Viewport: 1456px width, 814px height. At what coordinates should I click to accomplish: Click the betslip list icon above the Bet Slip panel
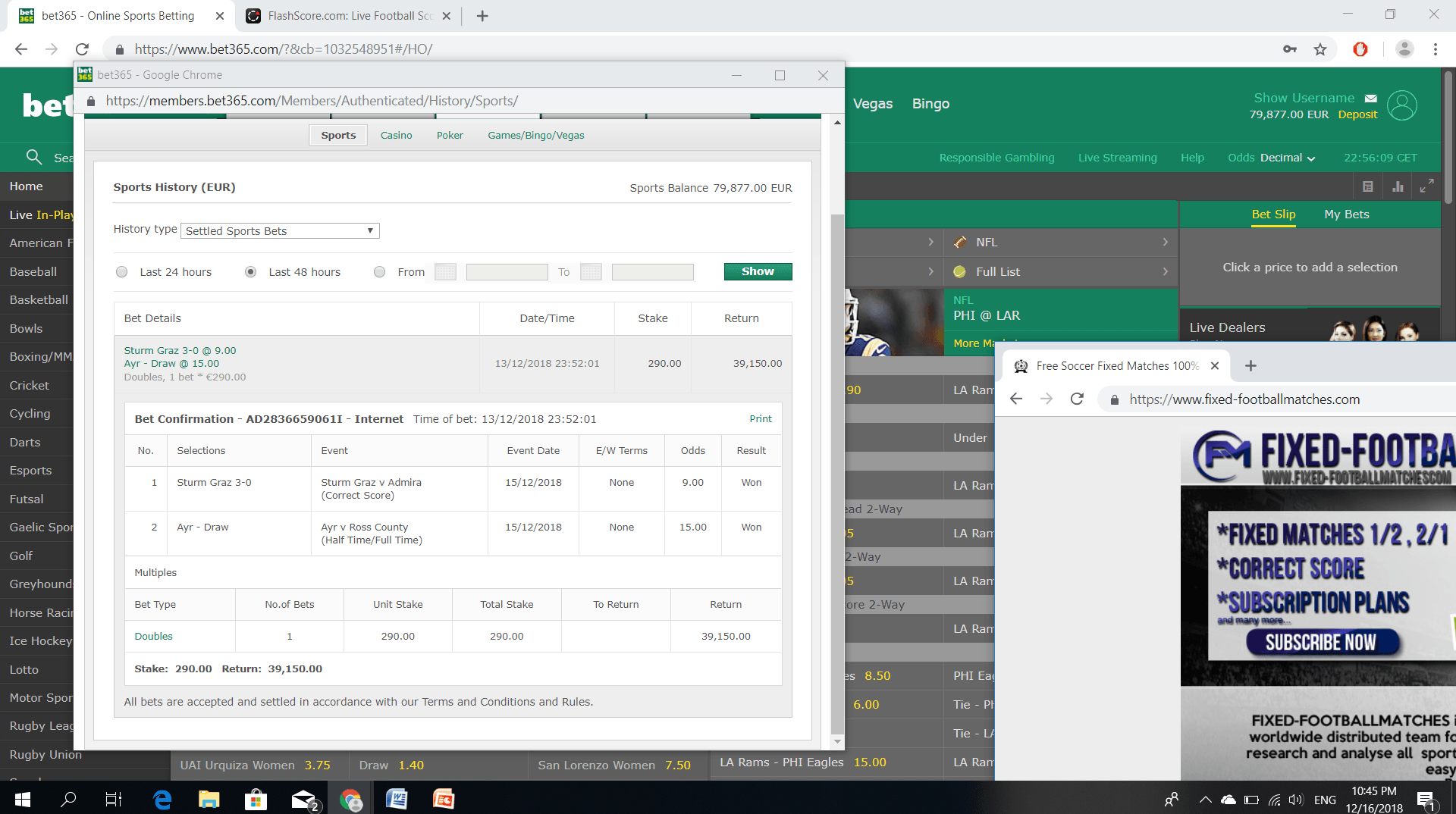(1367, 186)
